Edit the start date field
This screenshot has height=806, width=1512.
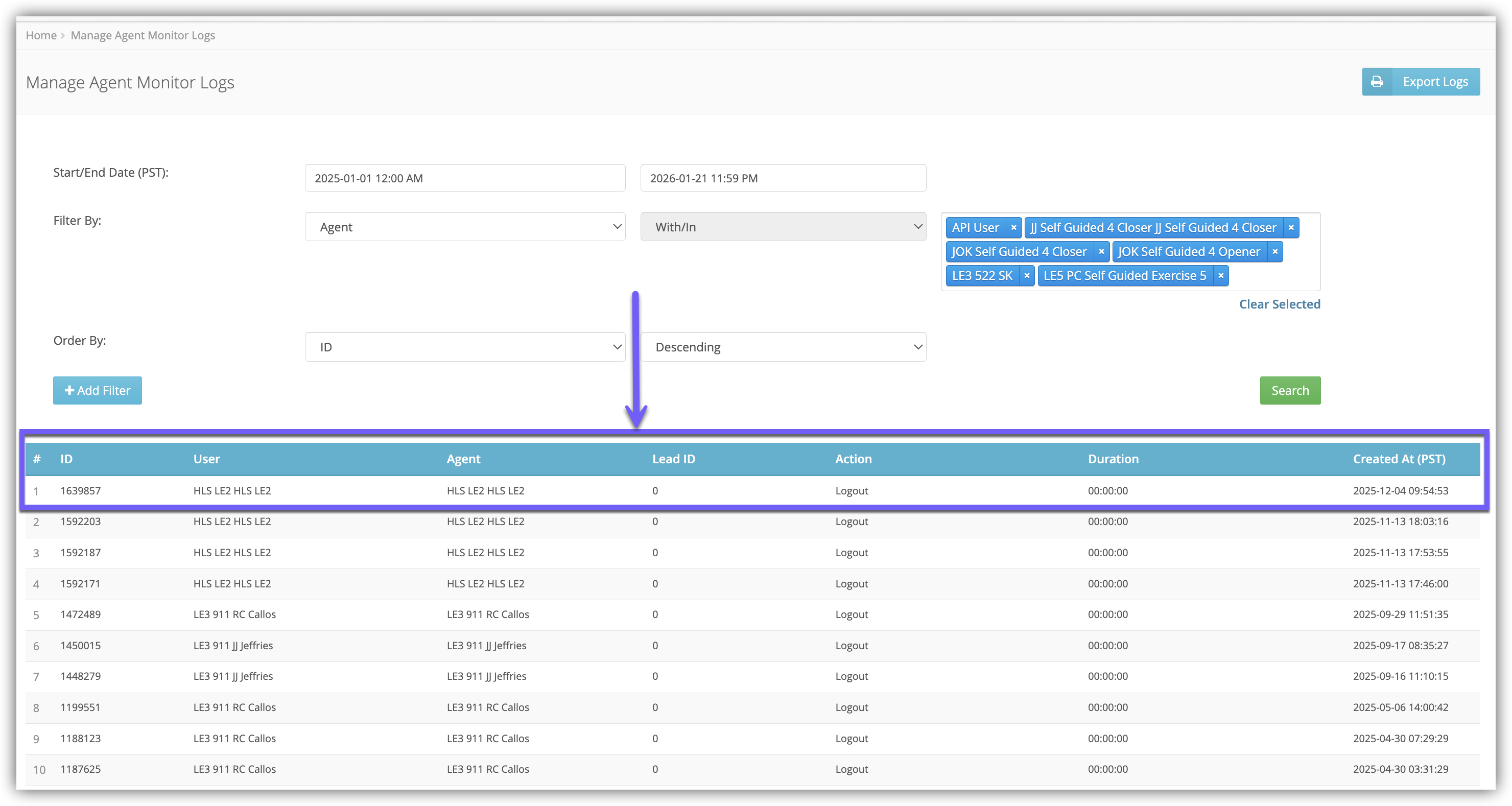[464, 178]
